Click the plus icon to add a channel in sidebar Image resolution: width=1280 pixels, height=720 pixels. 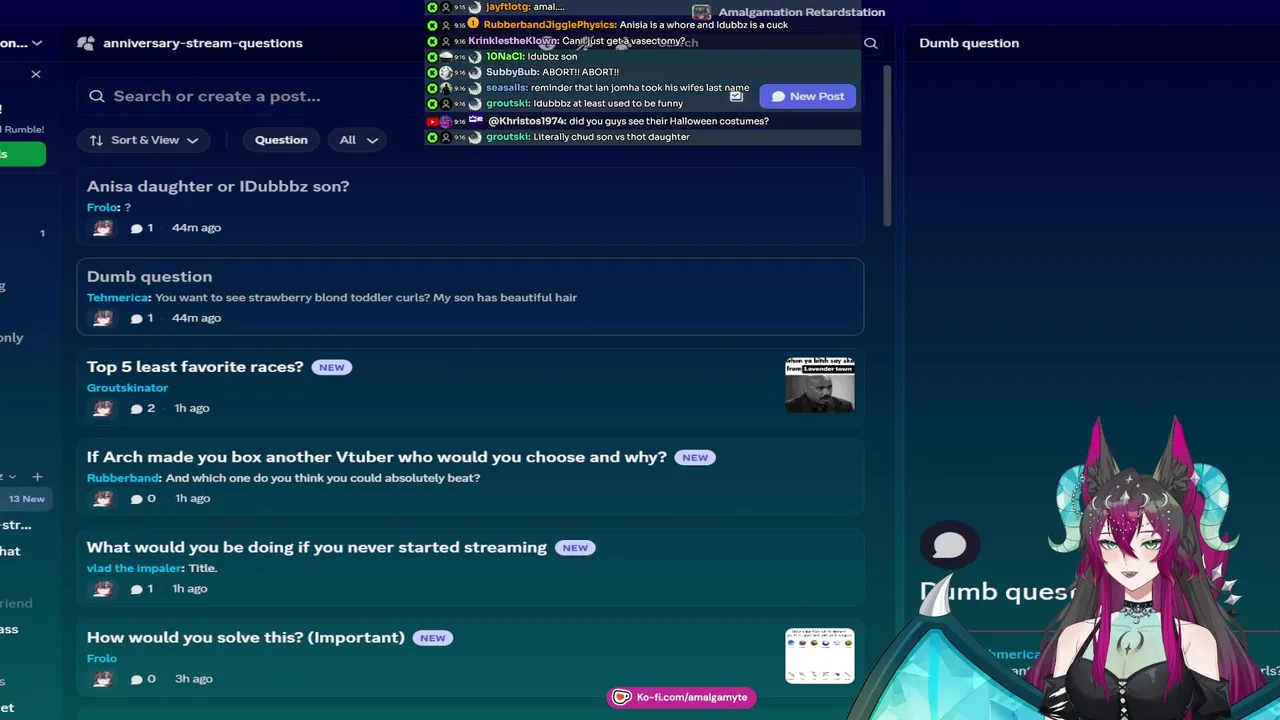click(37, 477)
